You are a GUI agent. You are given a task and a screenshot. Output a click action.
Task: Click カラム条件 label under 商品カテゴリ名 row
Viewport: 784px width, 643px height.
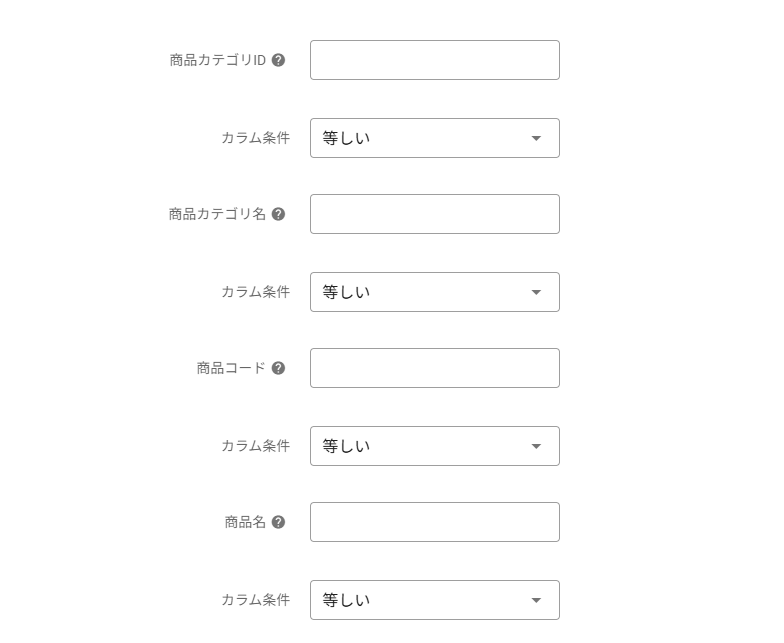(x=255, y=292)
